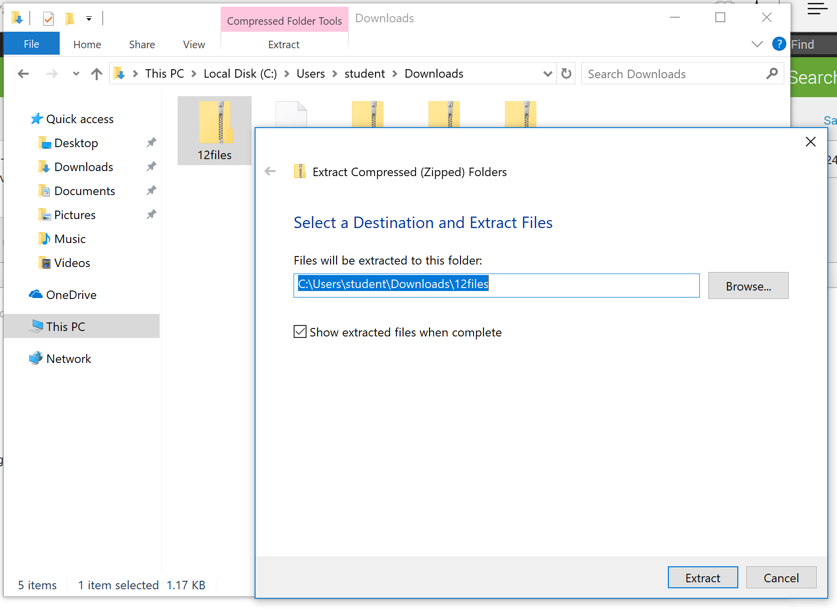Open Customize Quick Access Toolbar dropdown
Screen dimensions: 837x609
[89, 19]
